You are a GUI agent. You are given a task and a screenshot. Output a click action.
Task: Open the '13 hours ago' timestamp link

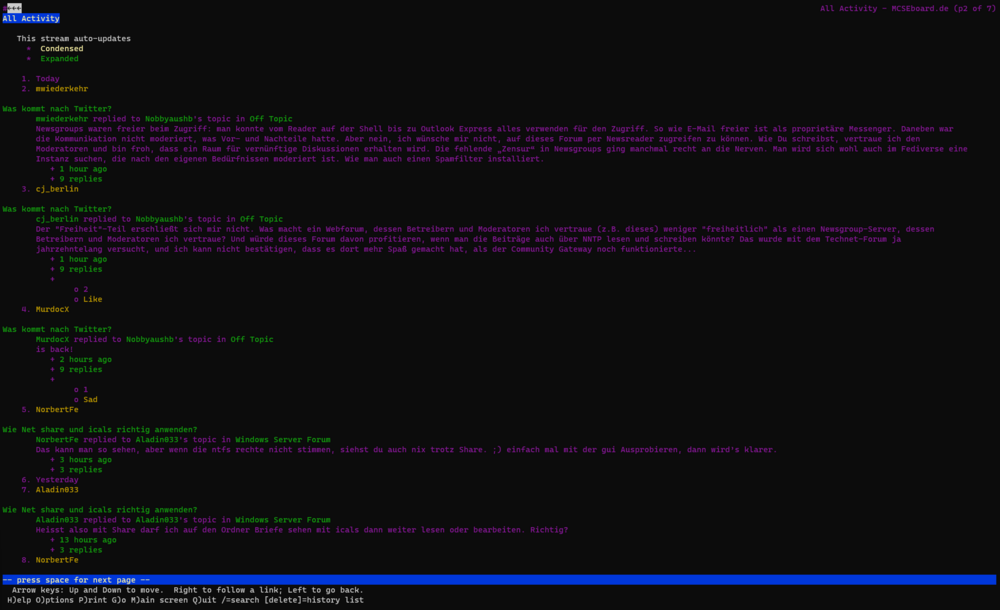[x=88, y=540]
